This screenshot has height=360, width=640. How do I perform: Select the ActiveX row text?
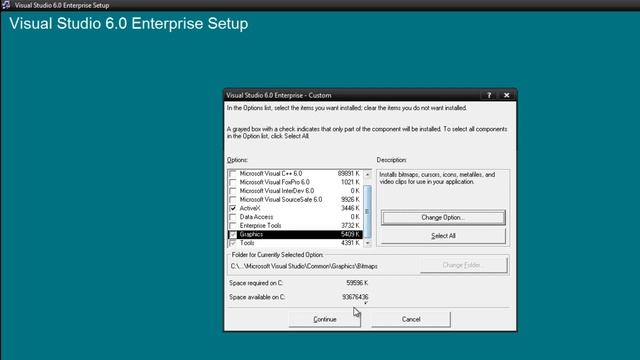[x=250, y=208]
